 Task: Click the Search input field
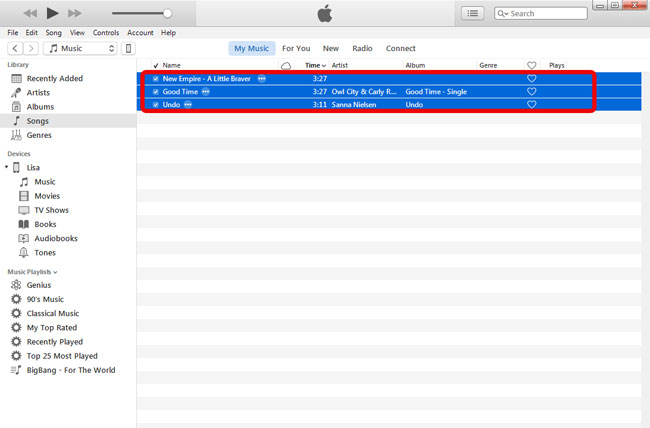(541, 13)
